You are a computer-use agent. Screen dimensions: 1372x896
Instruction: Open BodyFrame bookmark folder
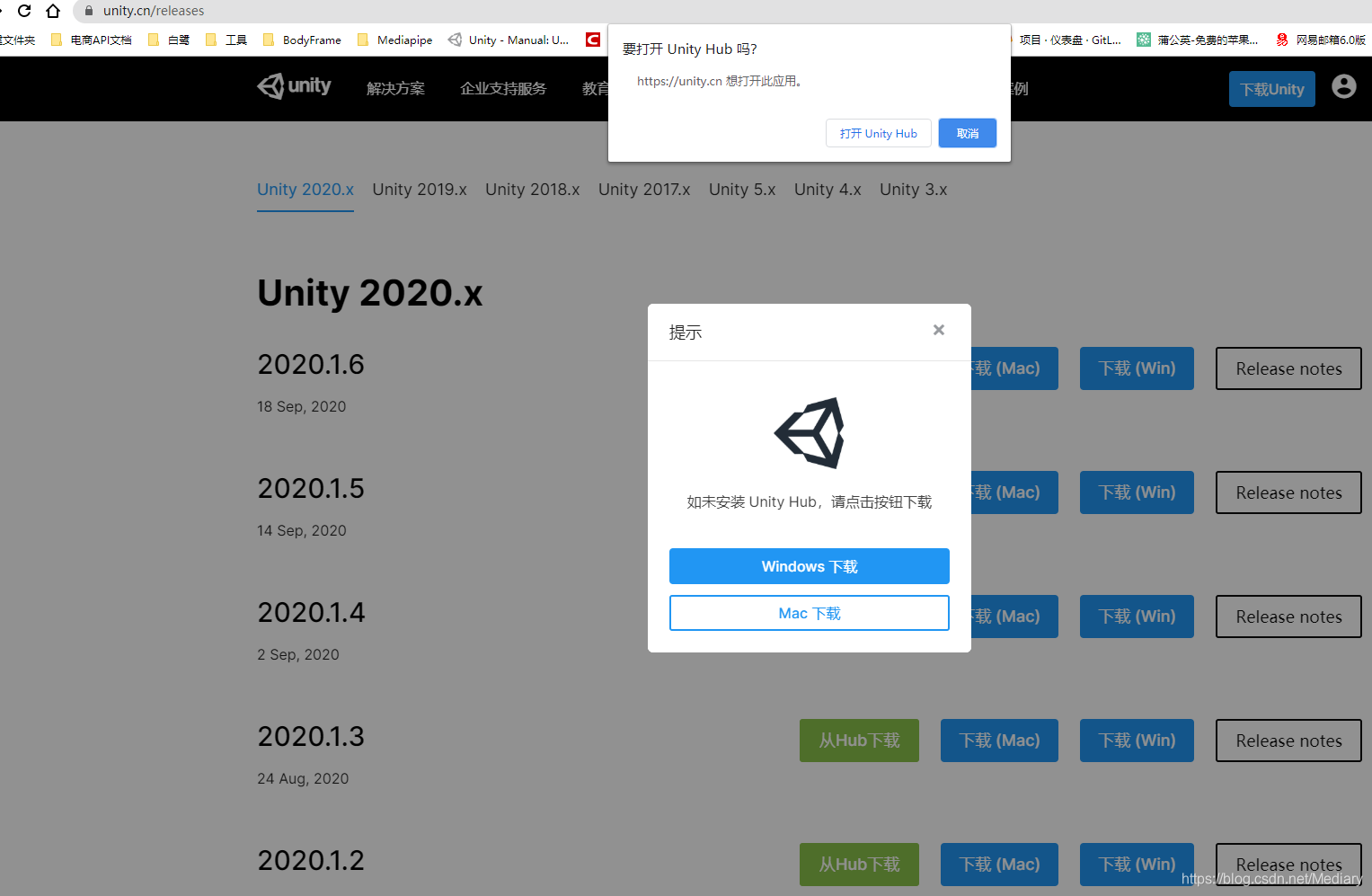pyautogui.click(x=302, y=40)
